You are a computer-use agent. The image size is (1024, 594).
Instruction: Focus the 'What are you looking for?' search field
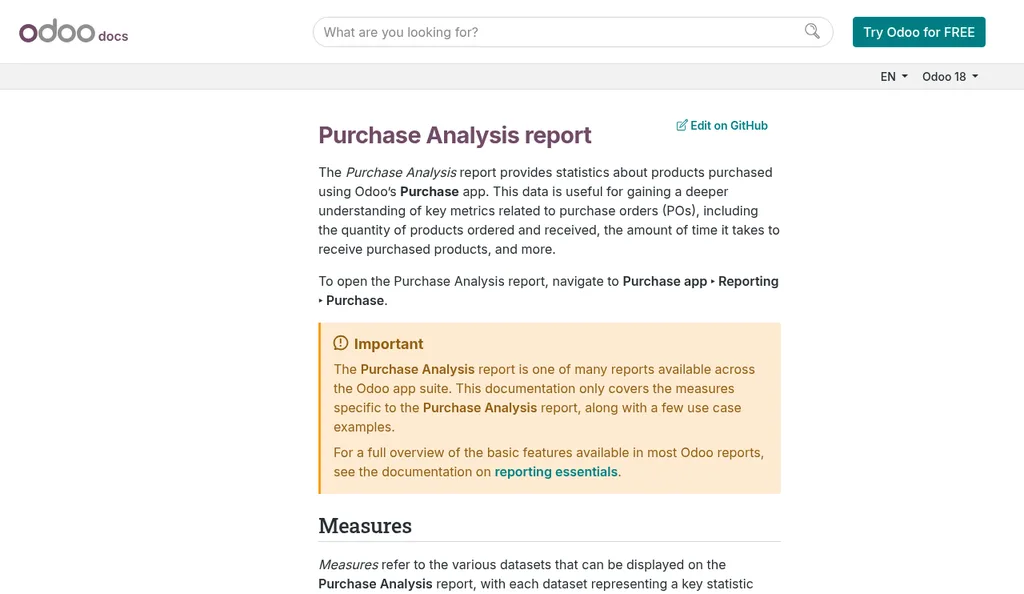coord(573,32)
